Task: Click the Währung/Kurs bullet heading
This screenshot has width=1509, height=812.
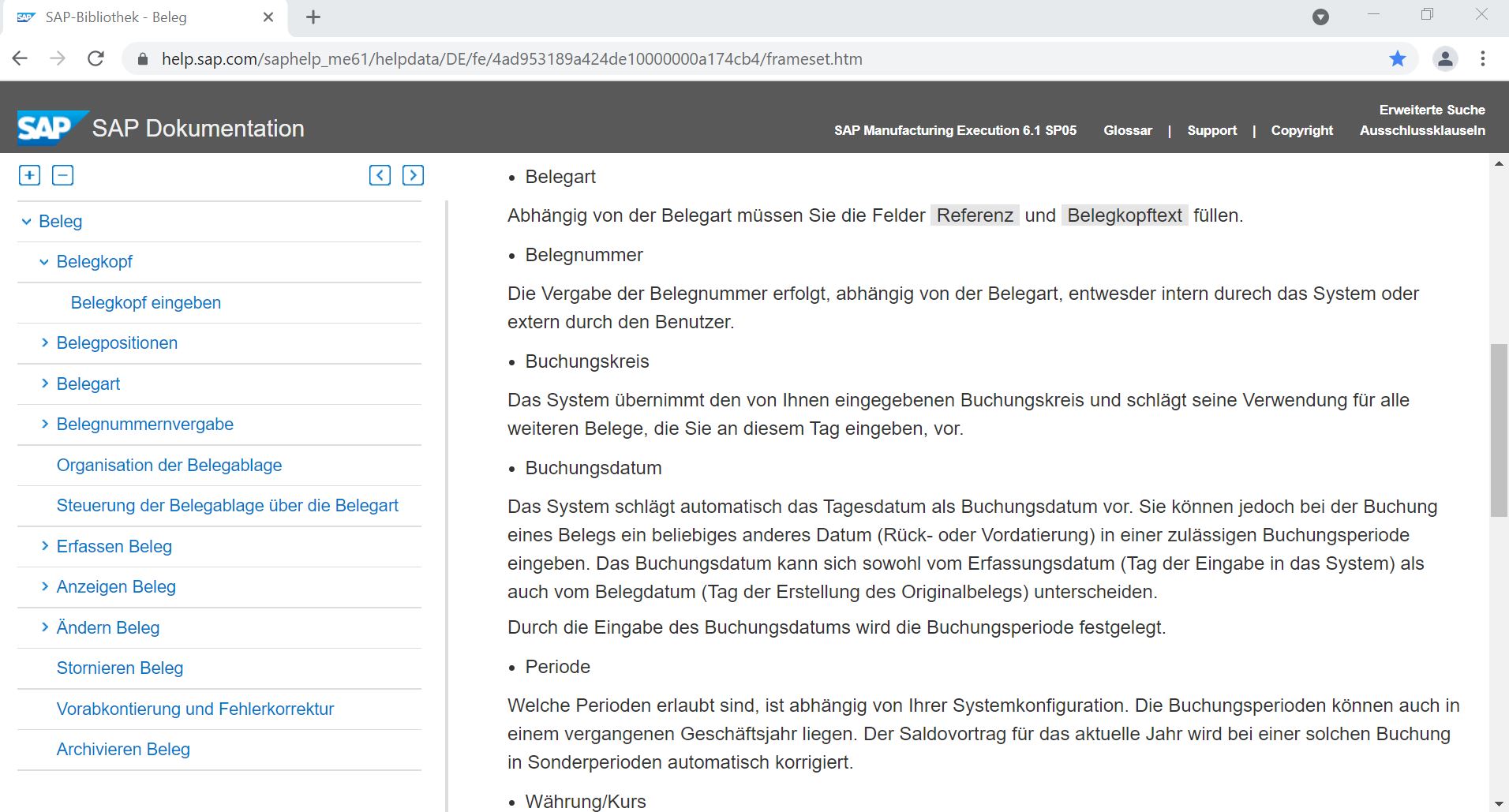Action: pos(586,802)
